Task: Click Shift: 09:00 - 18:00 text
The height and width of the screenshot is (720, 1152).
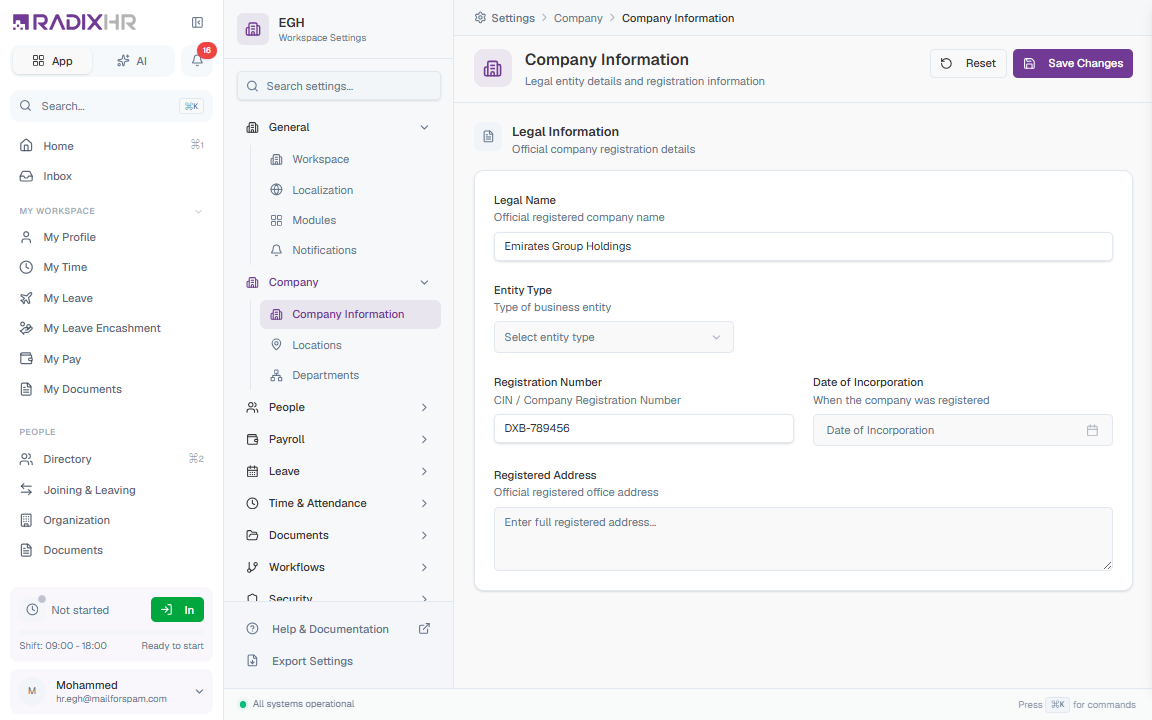Action: [63, 646]
